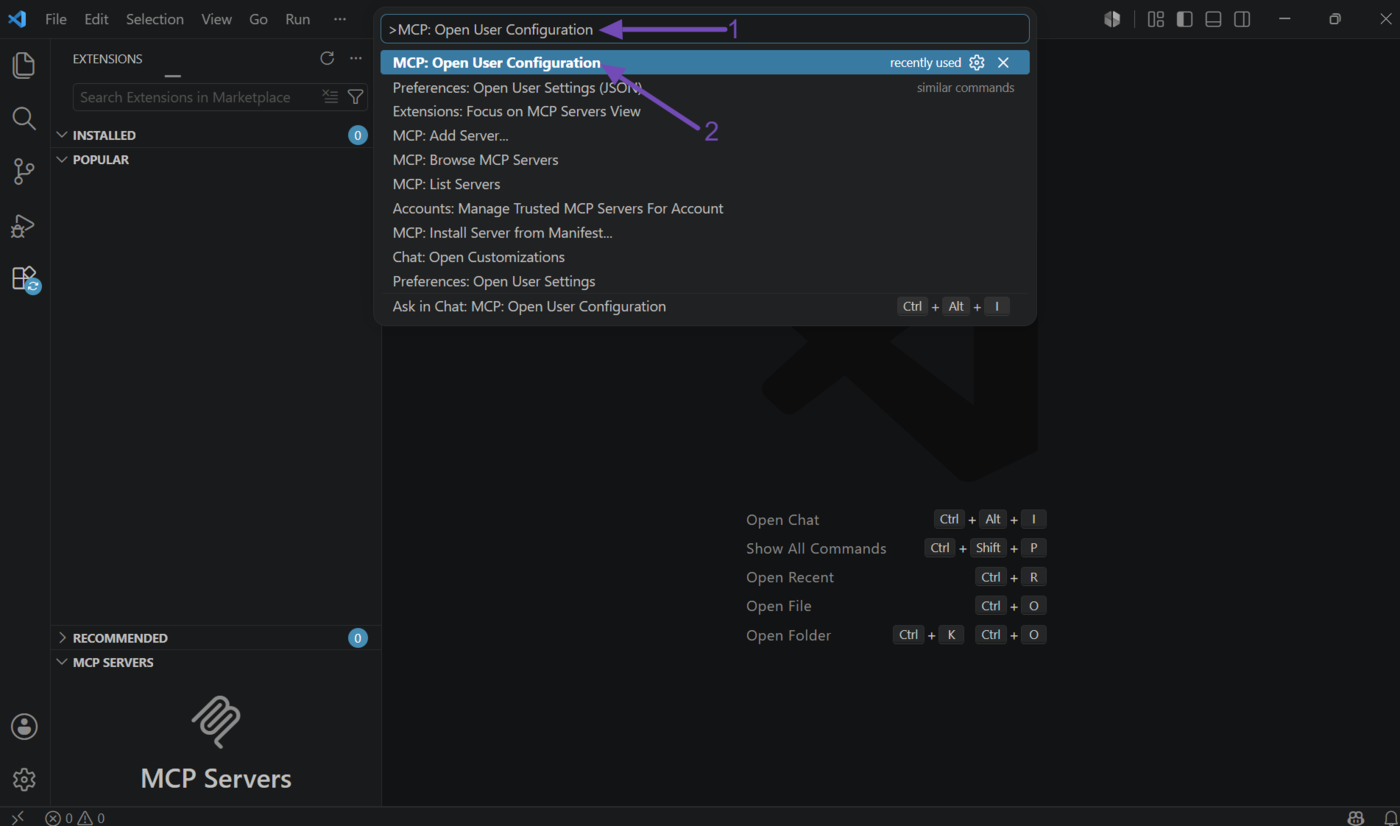Open the Extensions view icon
This screenshot has height=826, width=1400.
tap(24, 278)
